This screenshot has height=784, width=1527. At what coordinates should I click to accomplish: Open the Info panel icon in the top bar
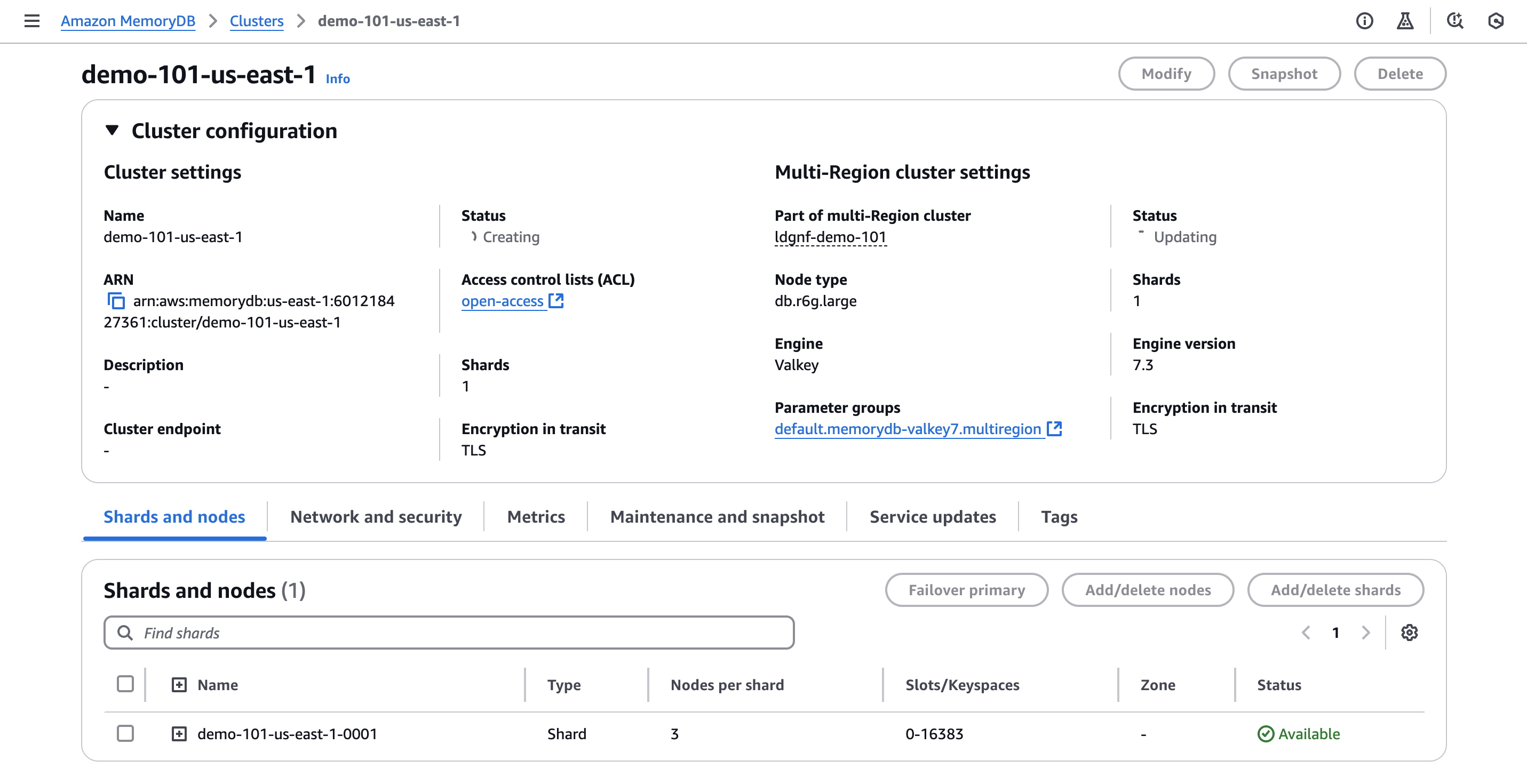(x=1365, y=21)
